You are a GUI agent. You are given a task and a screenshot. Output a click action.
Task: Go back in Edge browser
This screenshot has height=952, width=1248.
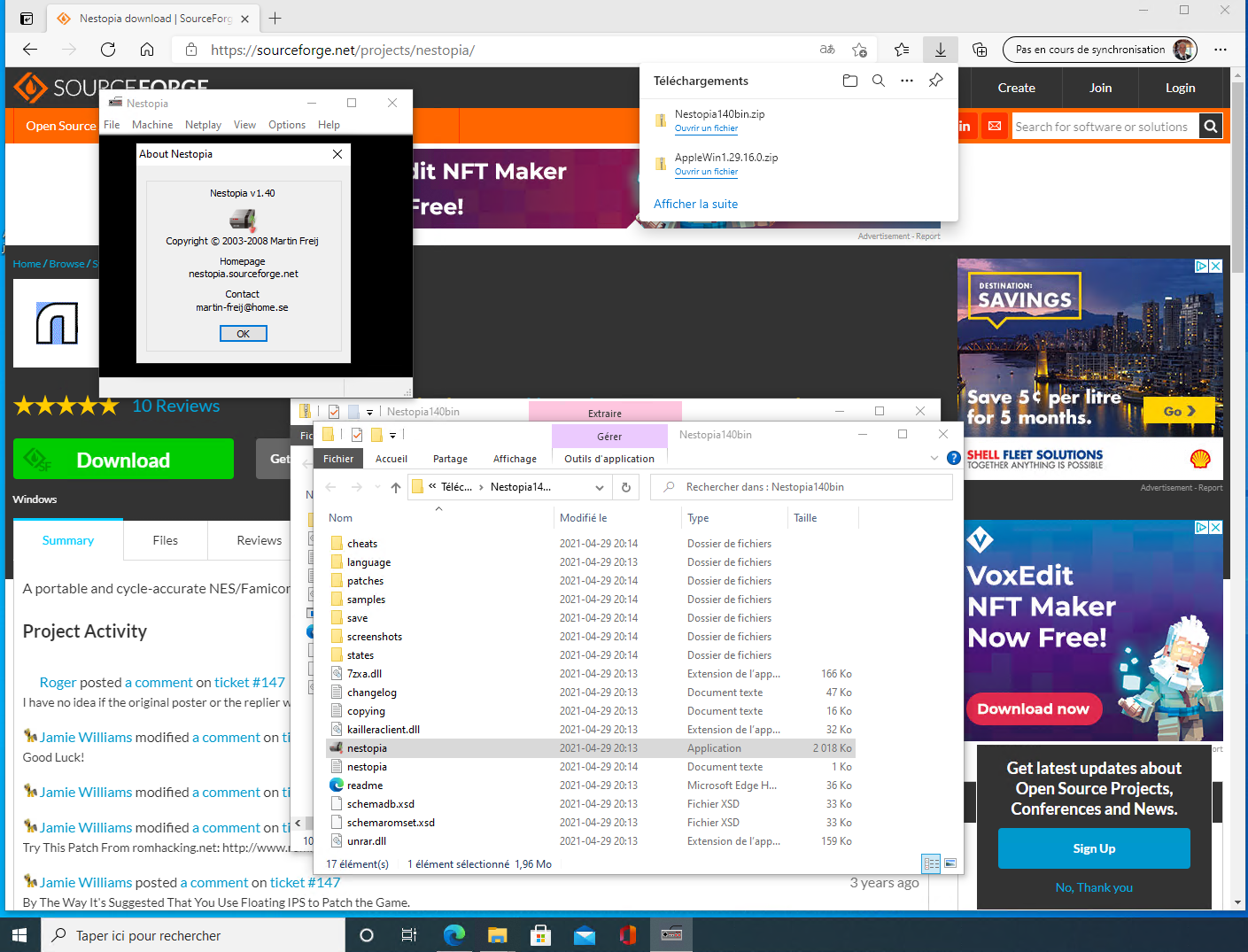tap(30, 50)
